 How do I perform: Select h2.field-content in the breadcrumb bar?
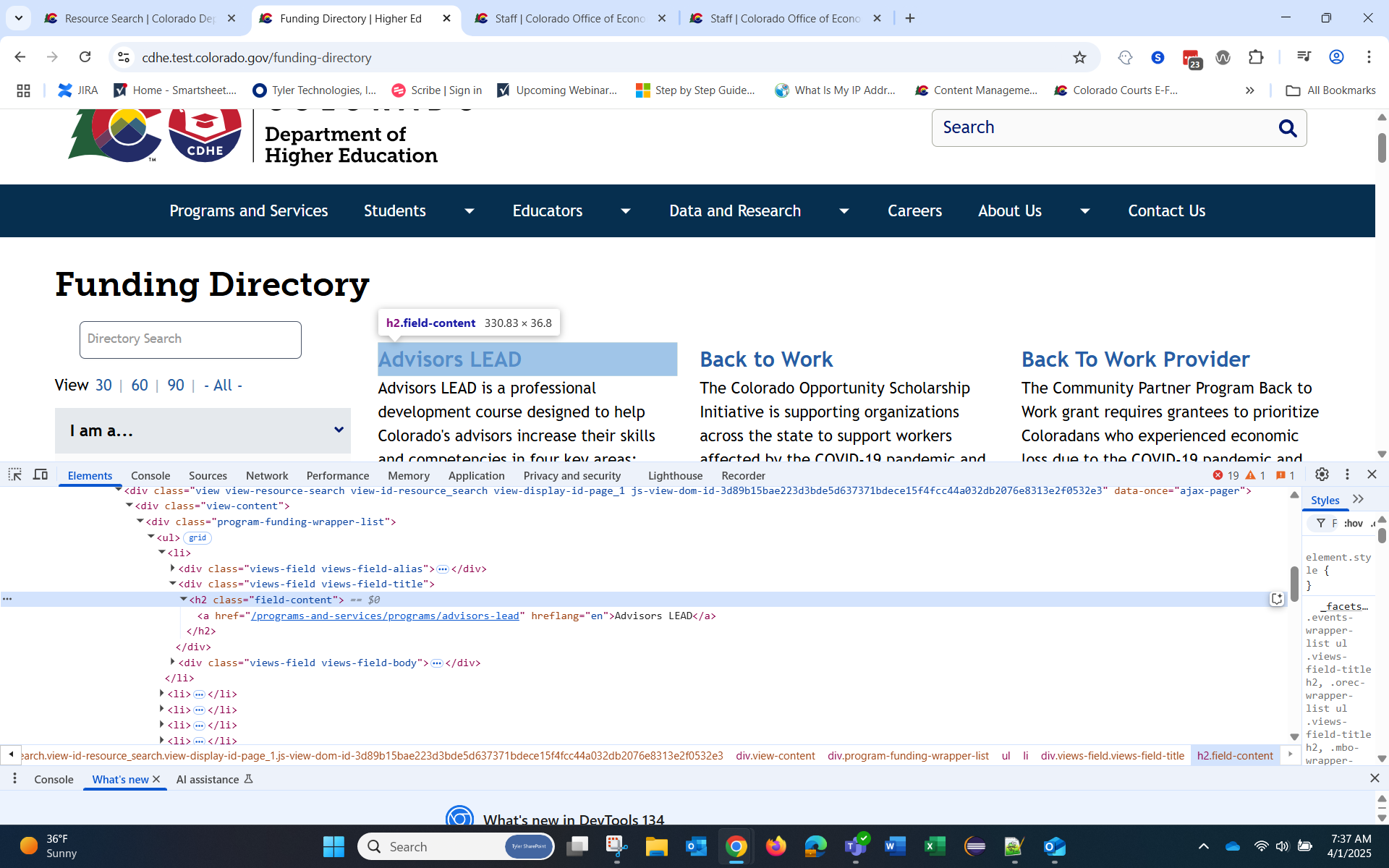1235,755
